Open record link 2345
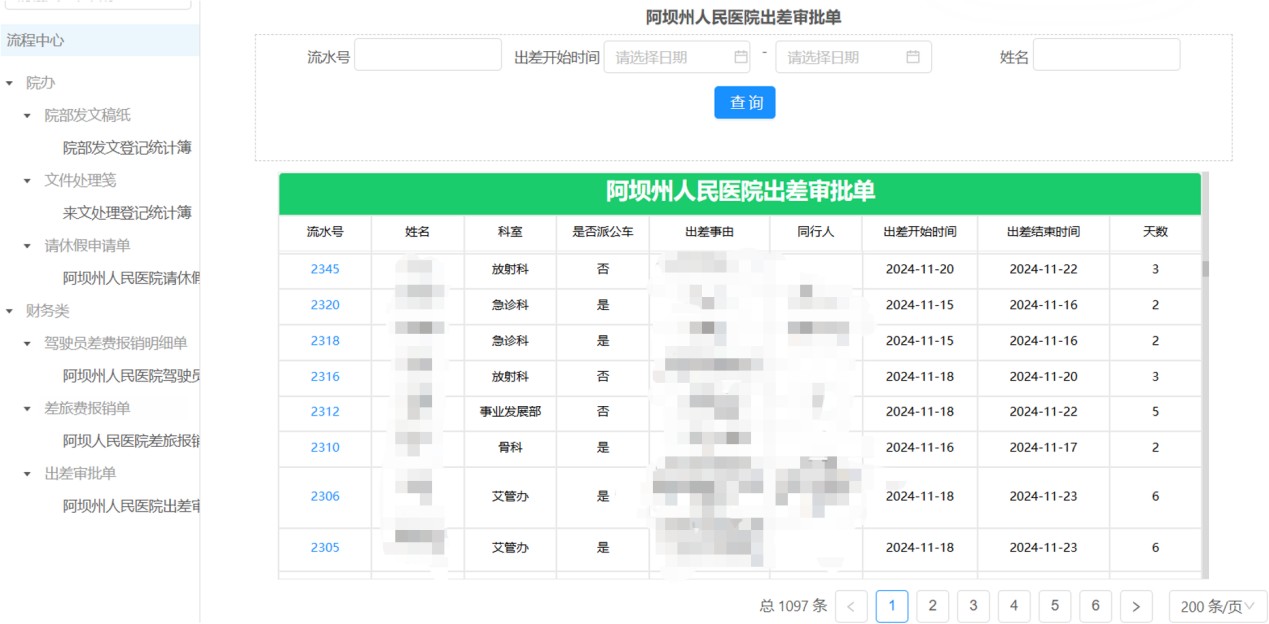This screenshot has height=624, width=1269. point(325,269)
